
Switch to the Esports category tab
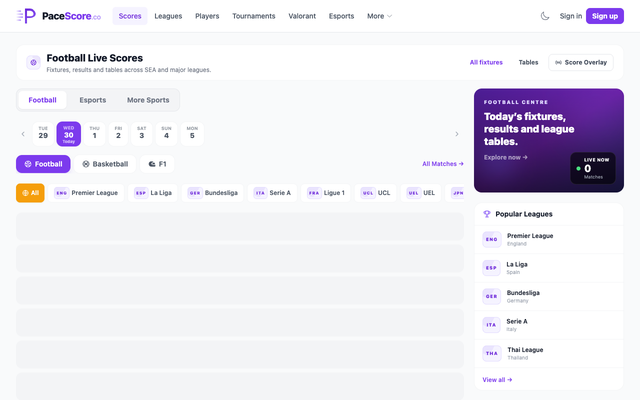coord(93,100)
